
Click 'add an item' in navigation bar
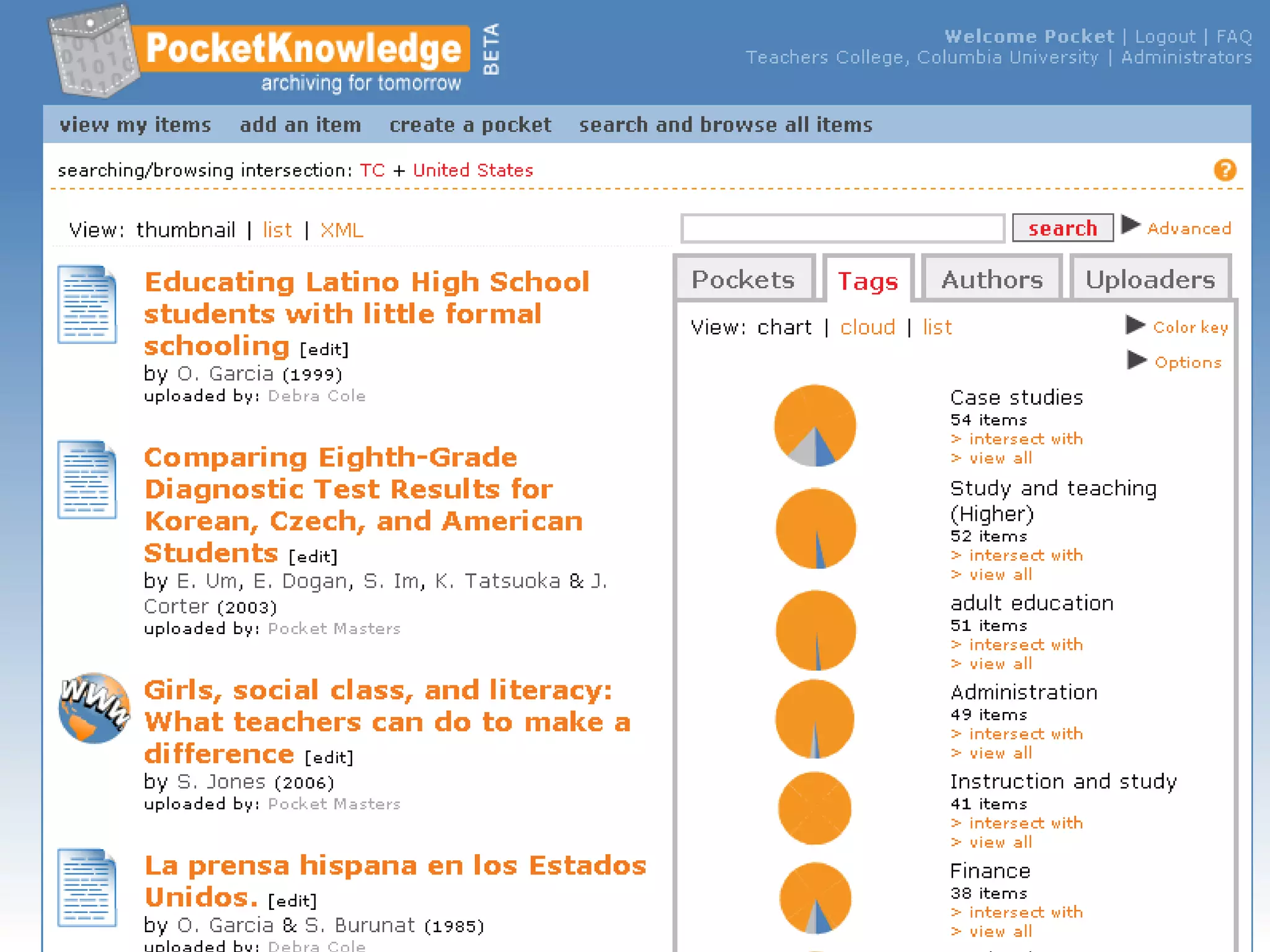tap(300, 125)
